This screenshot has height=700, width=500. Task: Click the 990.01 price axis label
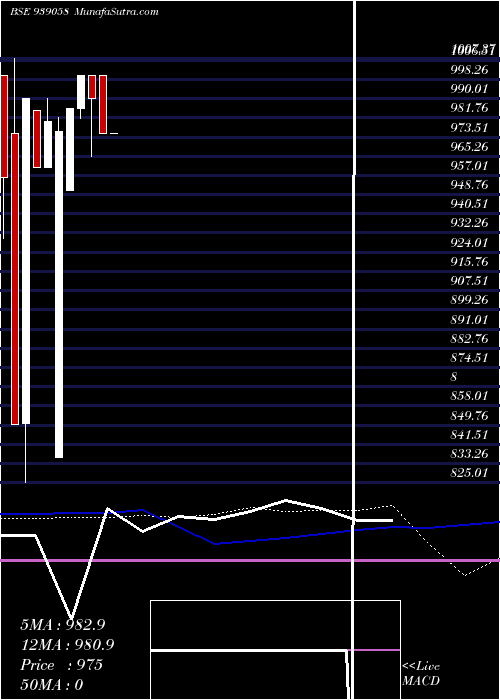(x=469, y=89)
